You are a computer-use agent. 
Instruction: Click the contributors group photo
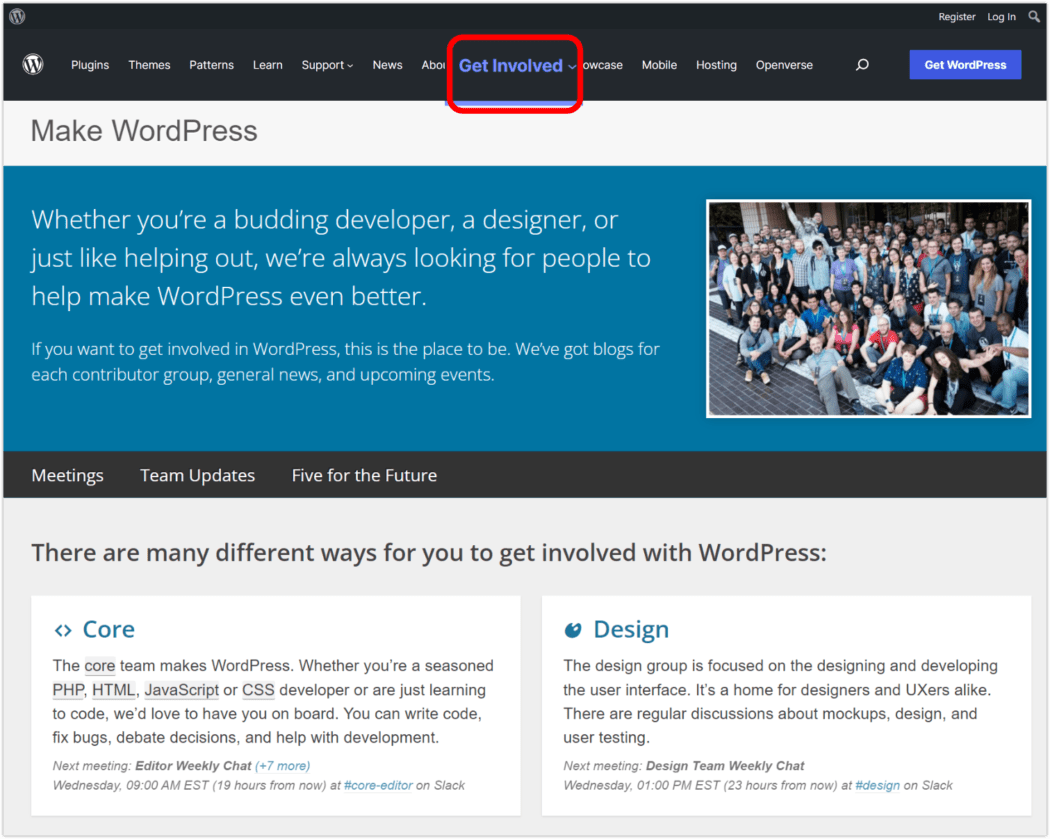869,309
